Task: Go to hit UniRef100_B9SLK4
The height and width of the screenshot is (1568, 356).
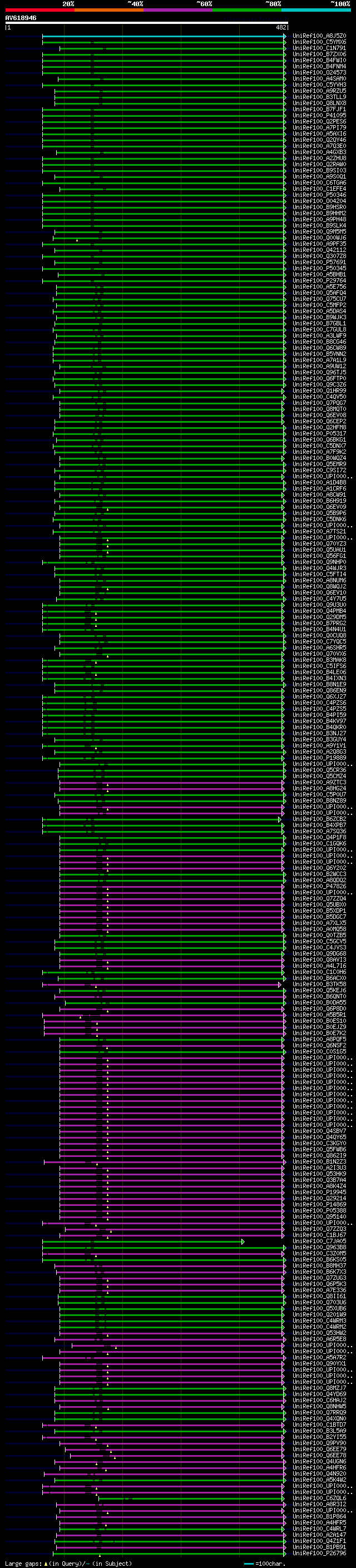Action: [319, 226]
